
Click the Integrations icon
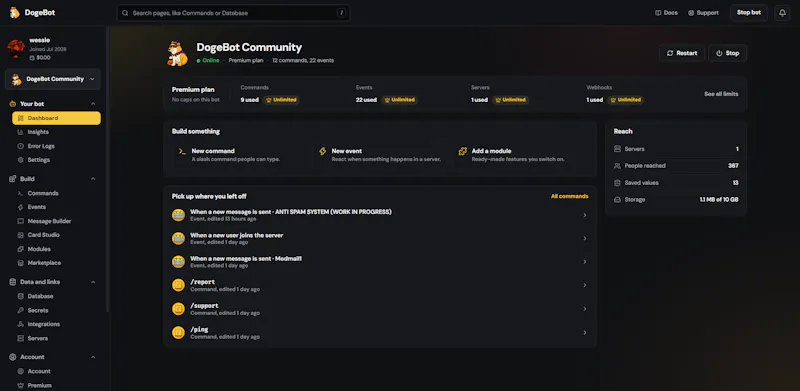[x=20, y=324]
